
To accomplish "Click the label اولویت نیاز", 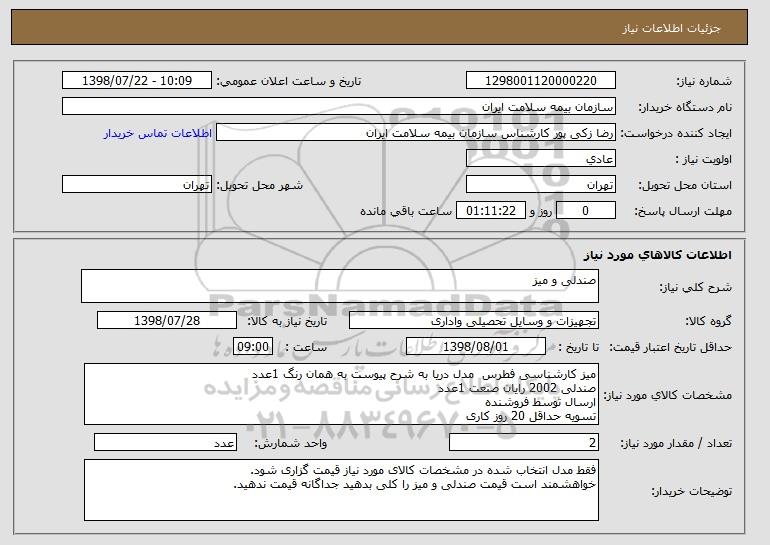I will [703, 160].
